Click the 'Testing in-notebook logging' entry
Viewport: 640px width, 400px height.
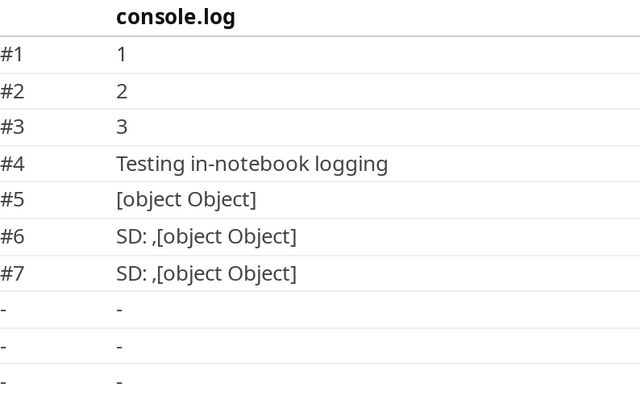252,164
